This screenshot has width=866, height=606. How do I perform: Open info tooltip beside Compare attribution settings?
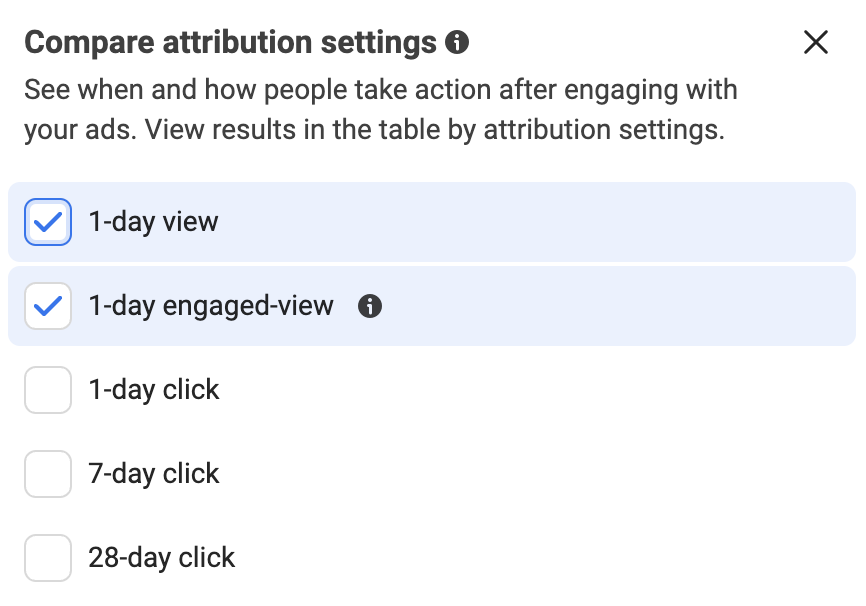click(457, 42)
